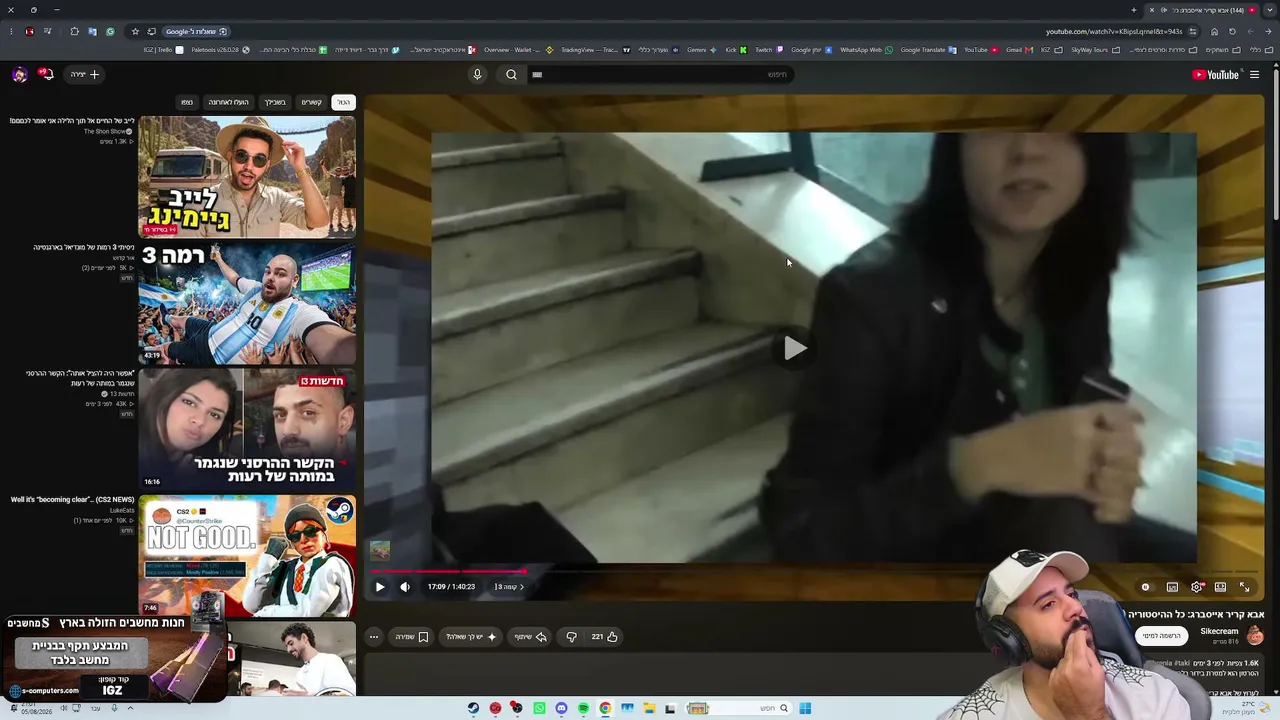Image resolution: width=1280 pixels, height=720 pixels.
Task: Like the video with 221 likes
Action: (604, 637)
